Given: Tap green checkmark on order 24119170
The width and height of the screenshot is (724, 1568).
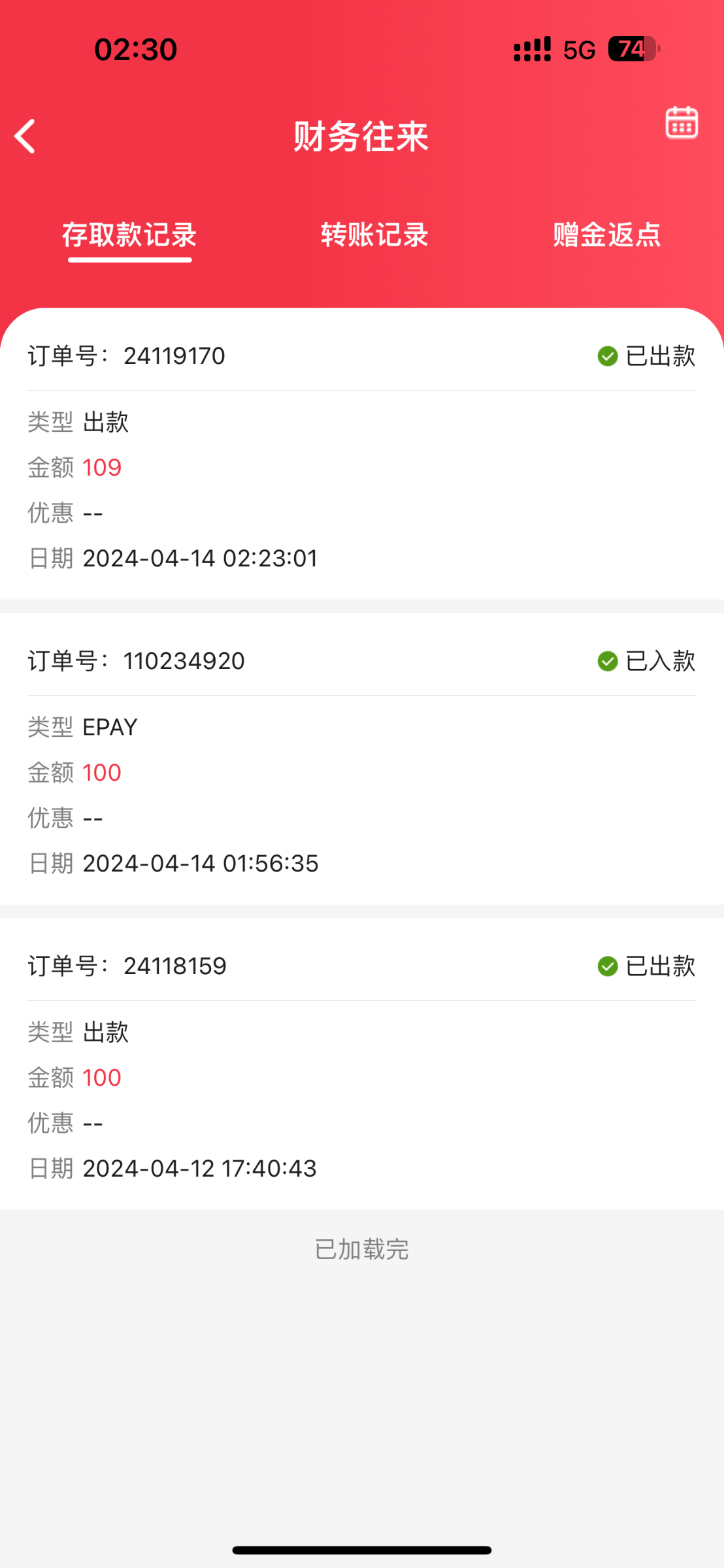Looking at the screenshot, I should (x=608, y=356).
